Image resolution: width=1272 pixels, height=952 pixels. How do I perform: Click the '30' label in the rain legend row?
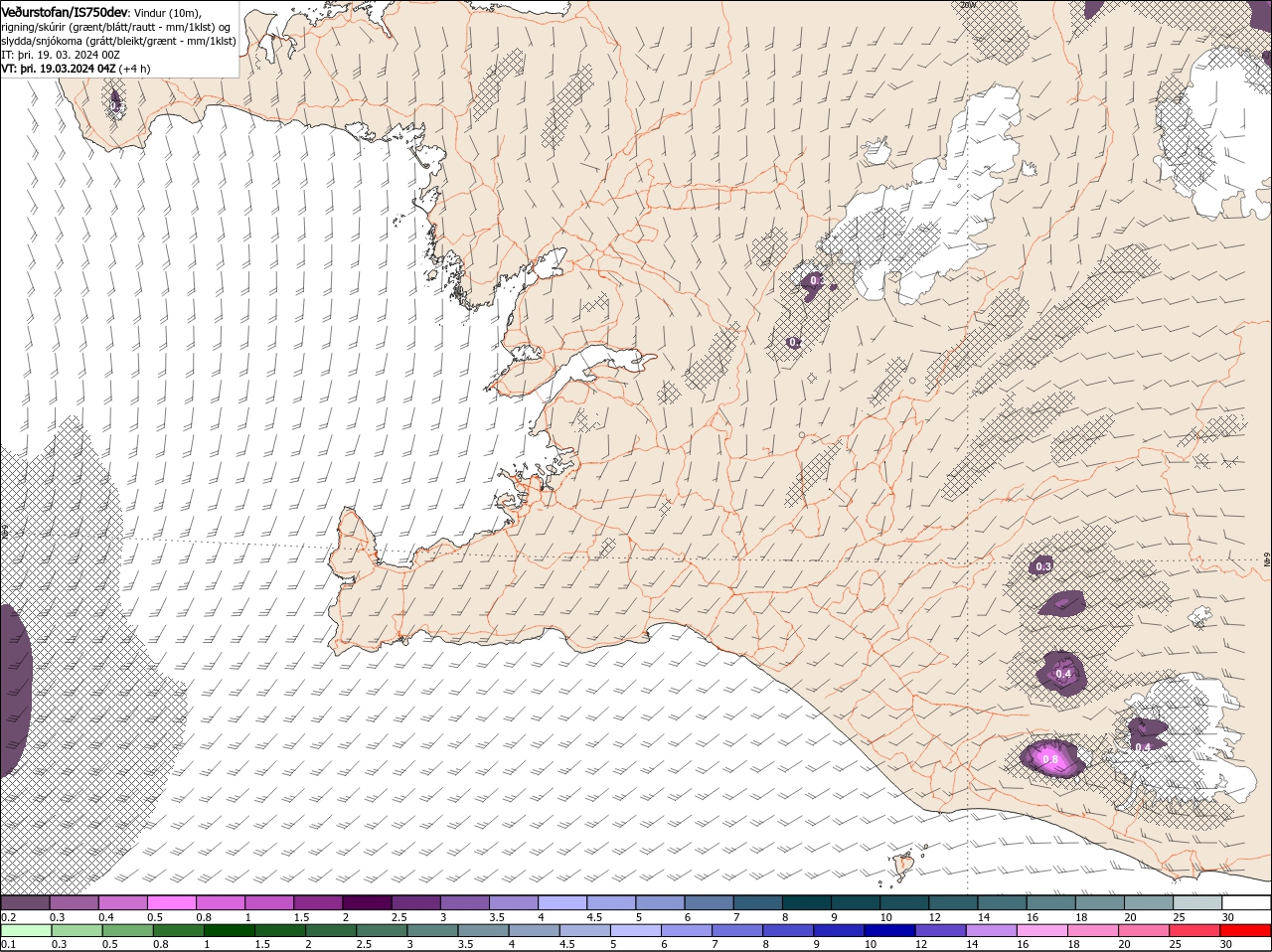[1227, 944]
